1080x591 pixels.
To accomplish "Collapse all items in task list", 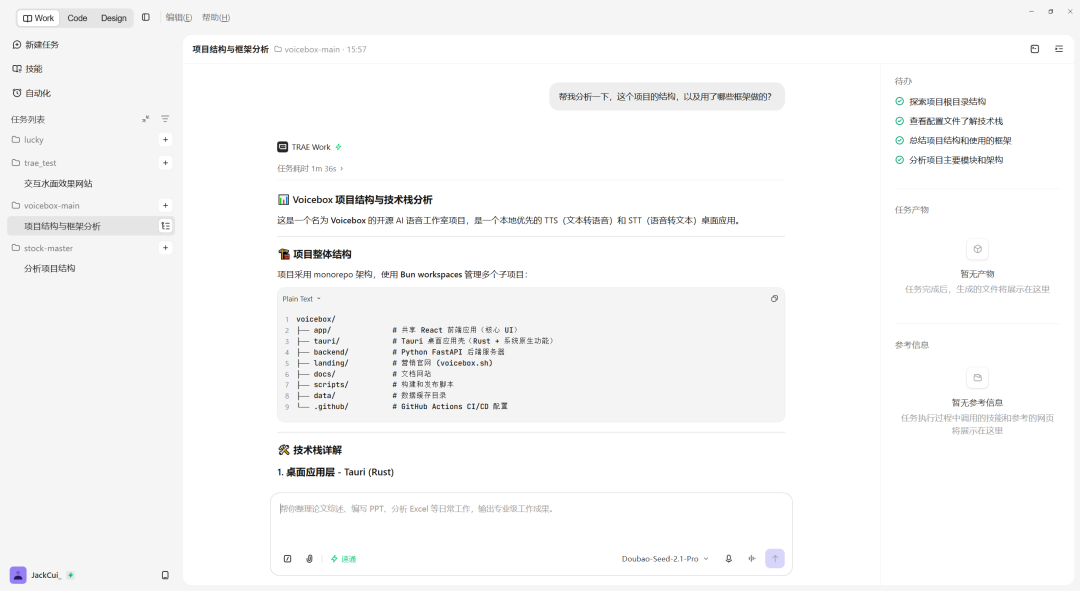I will coord(146,119).
